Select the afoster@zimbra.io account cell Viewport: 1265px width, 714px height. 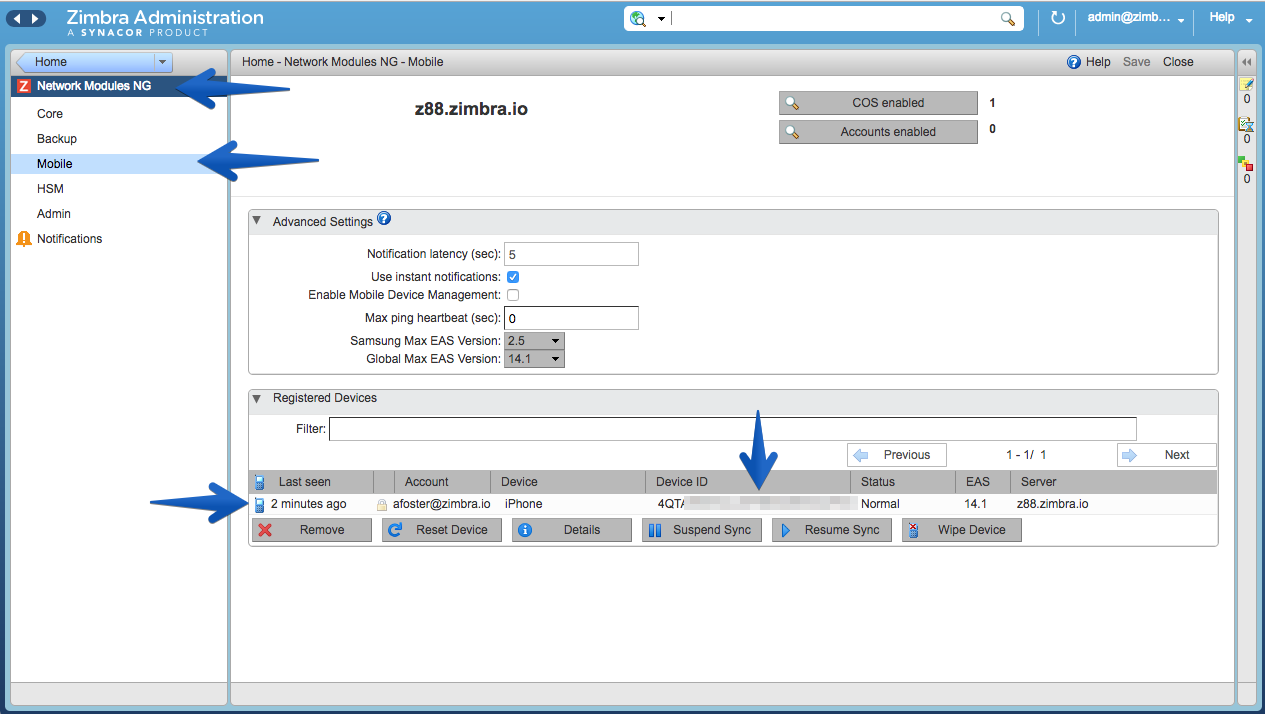click(x=442, y=504)
